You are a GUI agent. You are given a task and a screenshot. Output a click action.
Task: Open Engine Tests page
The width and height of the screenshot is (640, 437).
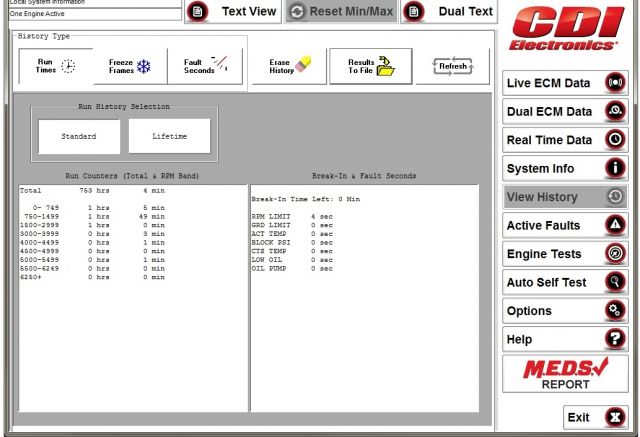tap(565, 254)
